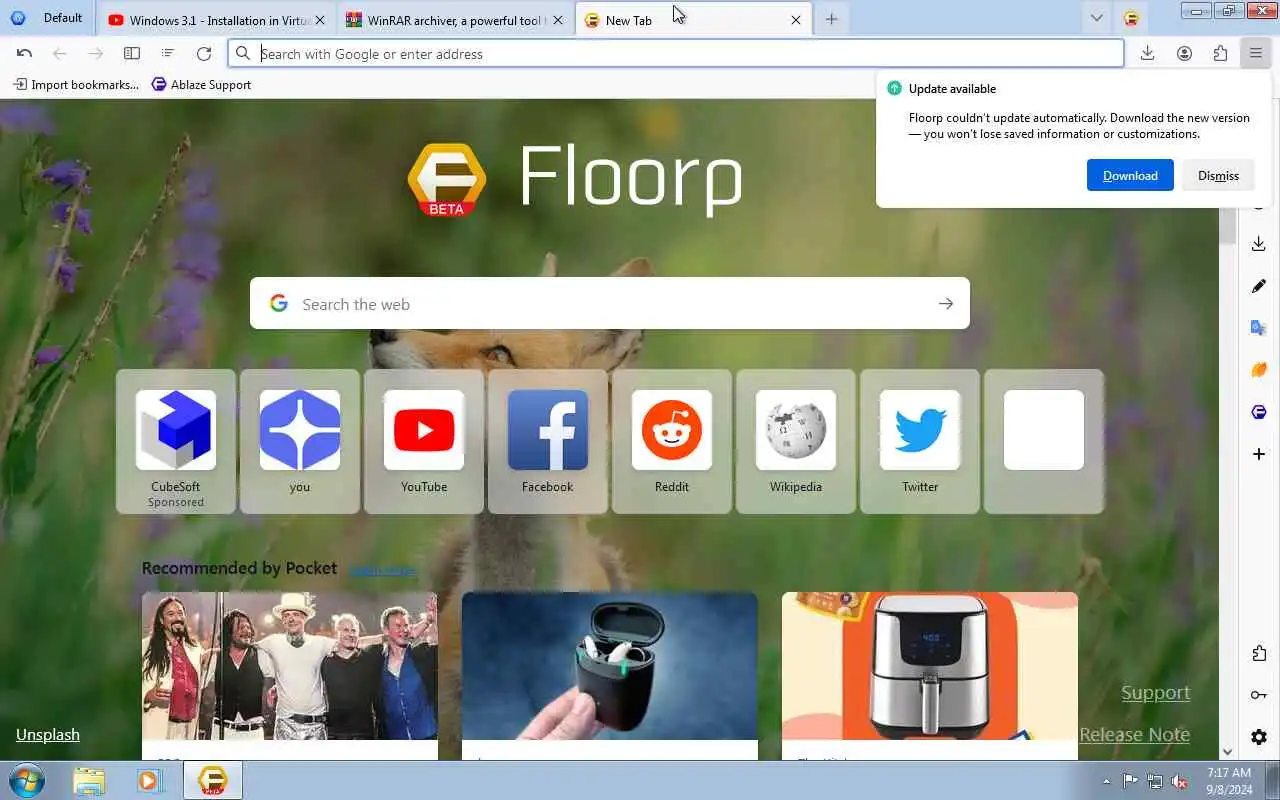
Task: Open the YouTube shortcut tile
Action: tap(424, 441)
